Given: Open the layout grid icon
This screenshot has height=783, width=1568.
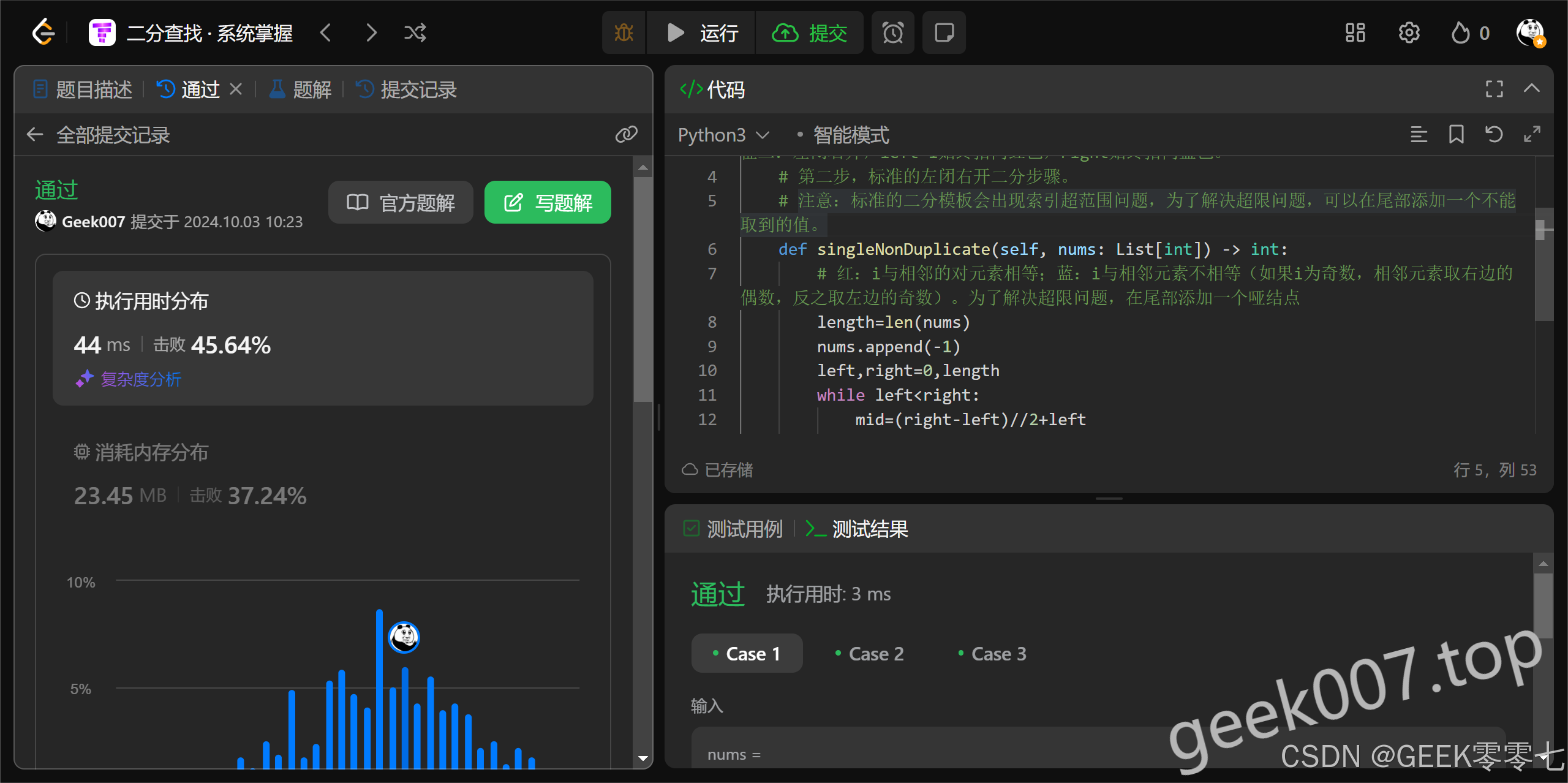Looking at the screenshot, I should [1355, 32].
